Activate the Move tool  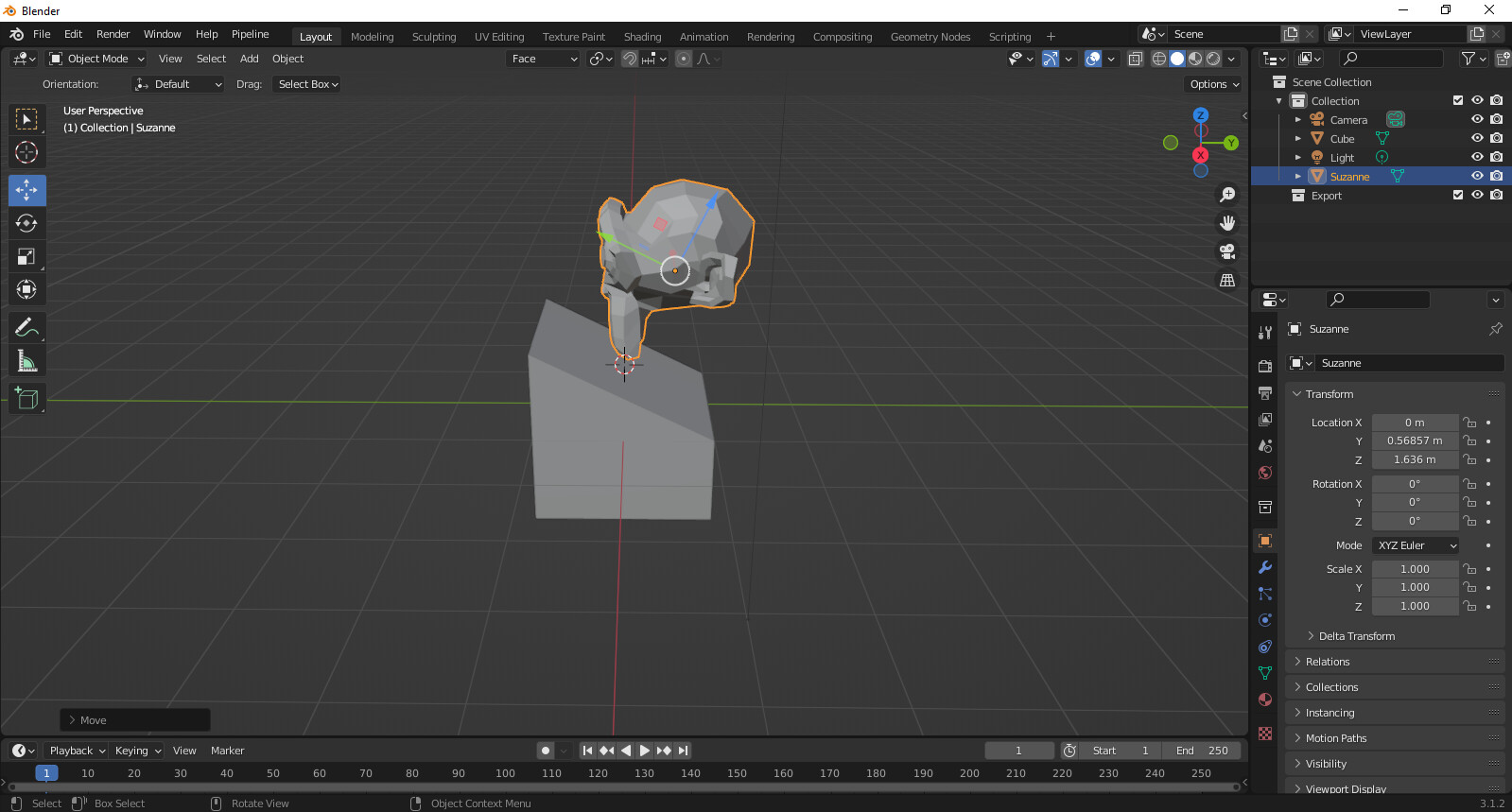tap(26, 190)
